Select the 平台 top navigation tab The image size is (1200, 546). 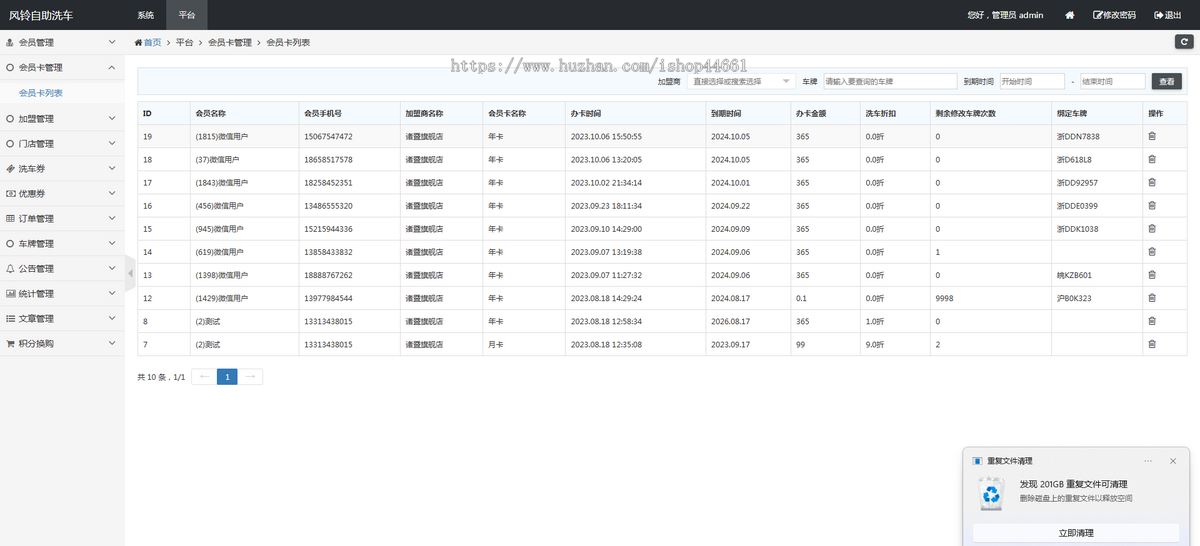click(x=187, y=15)
